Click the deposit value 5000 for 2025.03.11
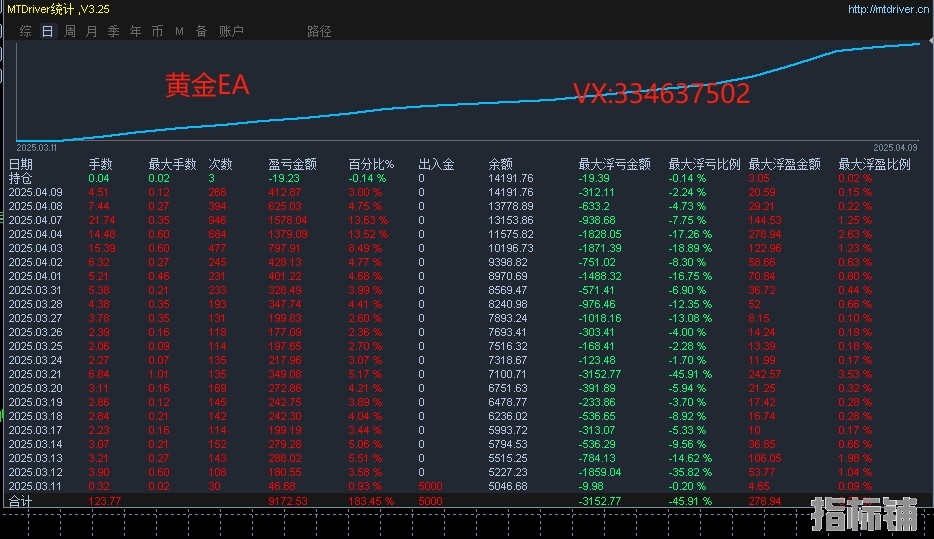934x539 pixels. (x=430, y=486)
